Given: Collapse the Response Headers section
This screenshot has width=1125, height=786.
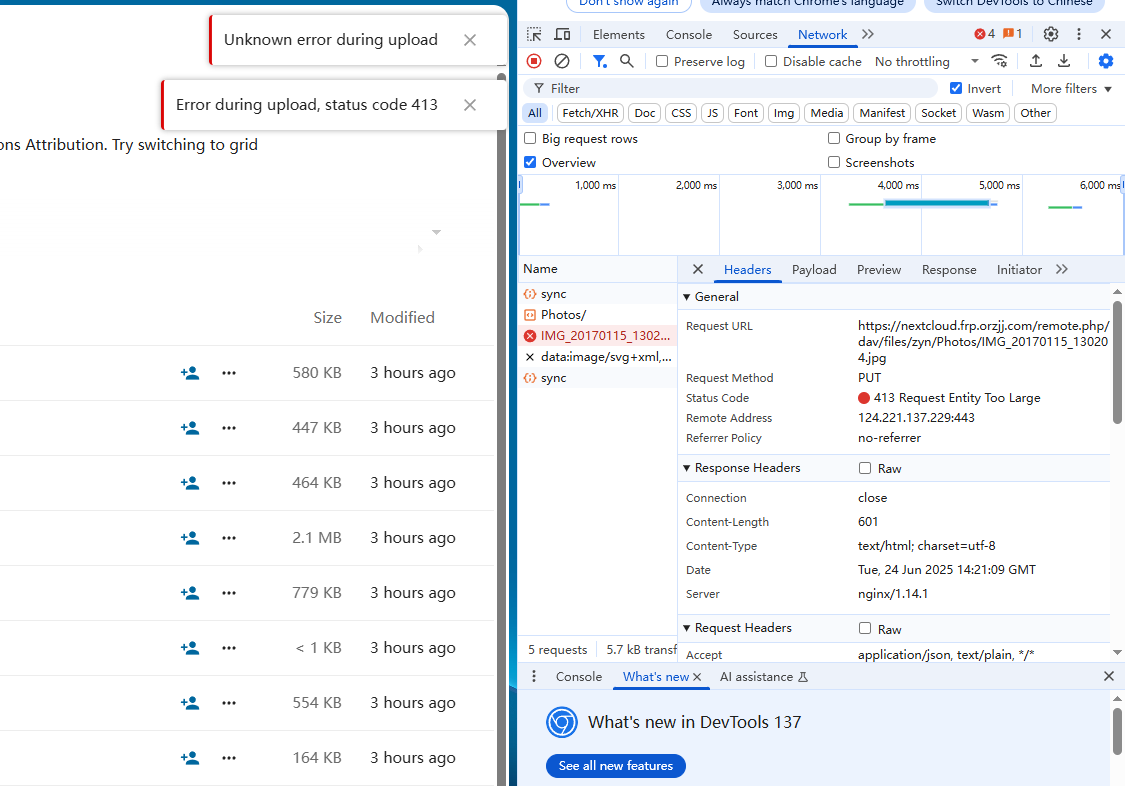Looking at the screenshot, I should tap(687, 468).
